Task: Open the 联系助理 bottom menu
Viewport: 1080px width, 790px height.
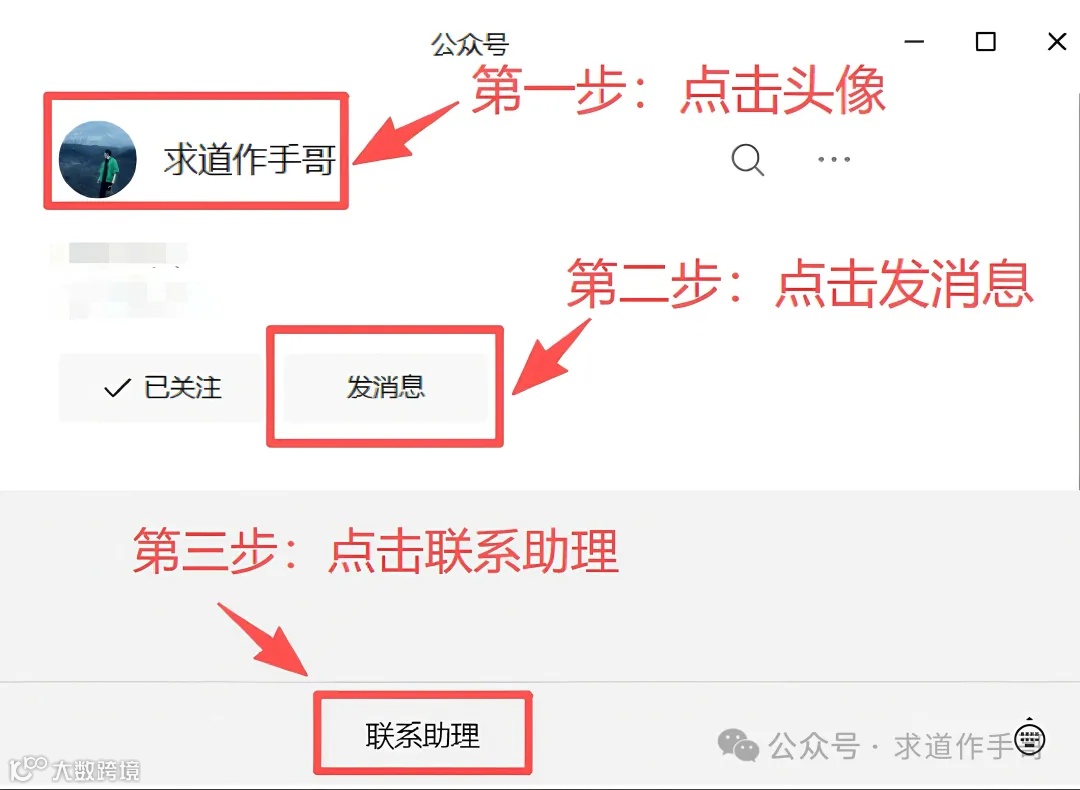Action: [x=423, y=736]
